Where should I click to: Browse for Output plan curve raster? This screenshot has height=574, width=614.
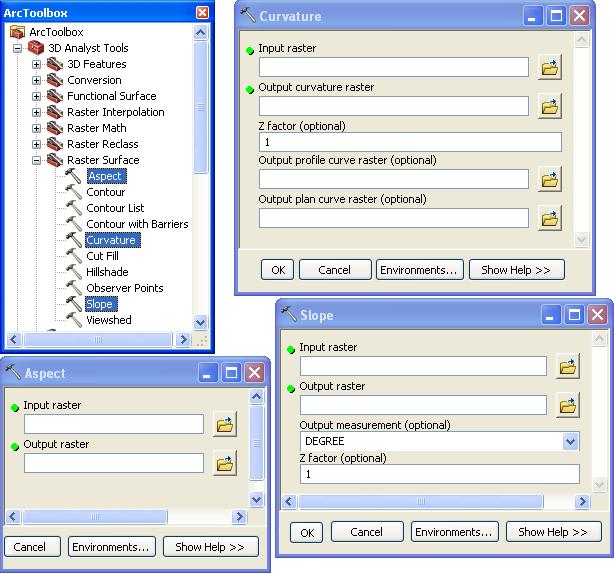pyautogui.click(x=550, y=218)
